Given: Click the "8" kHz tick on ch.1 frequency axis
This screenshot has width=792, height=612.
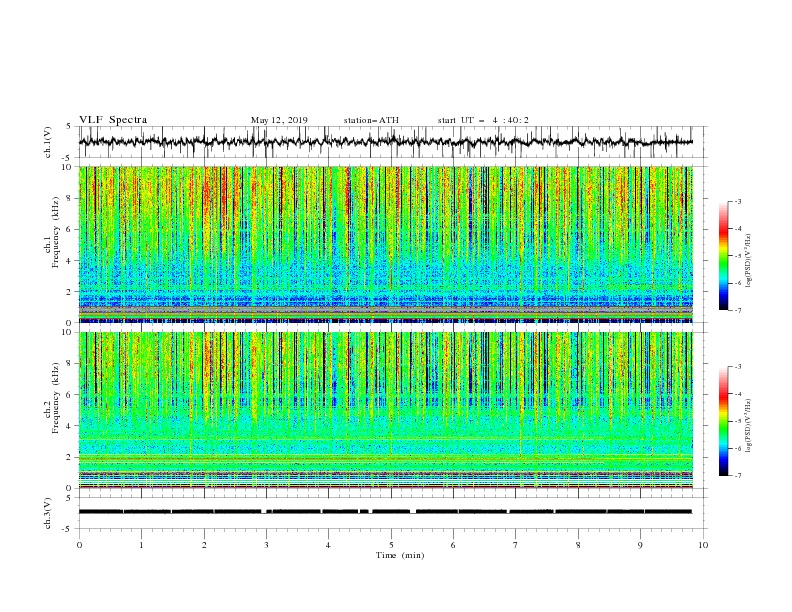Looking at the screenshot, I should click(70, 198).
